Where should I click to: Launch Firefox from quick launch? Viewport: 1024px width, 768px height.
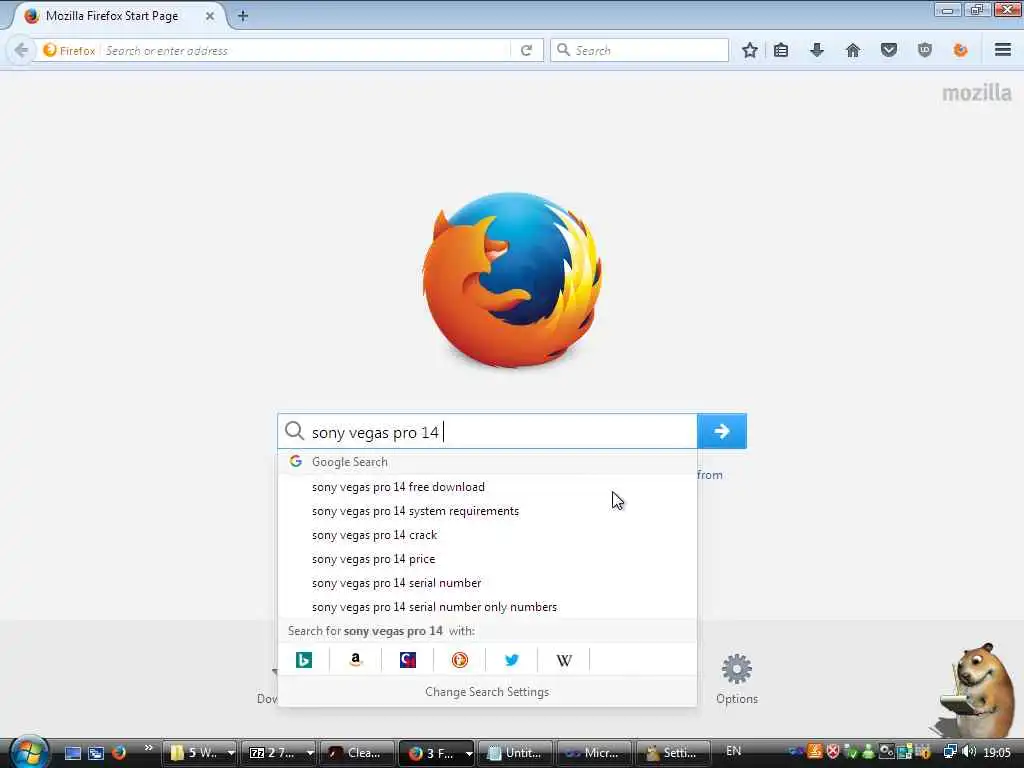[119, 752]
